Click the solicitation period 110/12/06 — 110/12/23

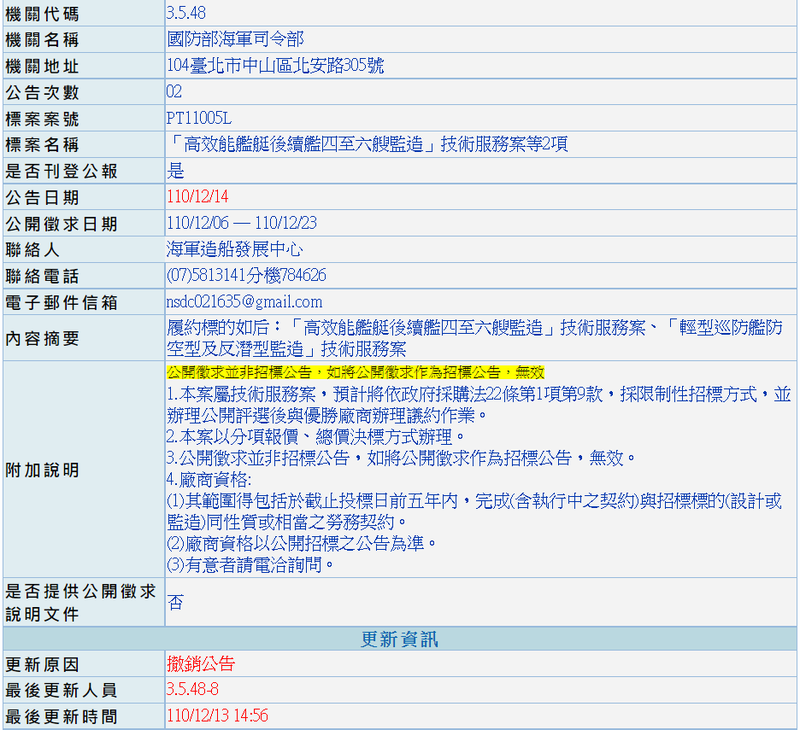click(241, 223)
